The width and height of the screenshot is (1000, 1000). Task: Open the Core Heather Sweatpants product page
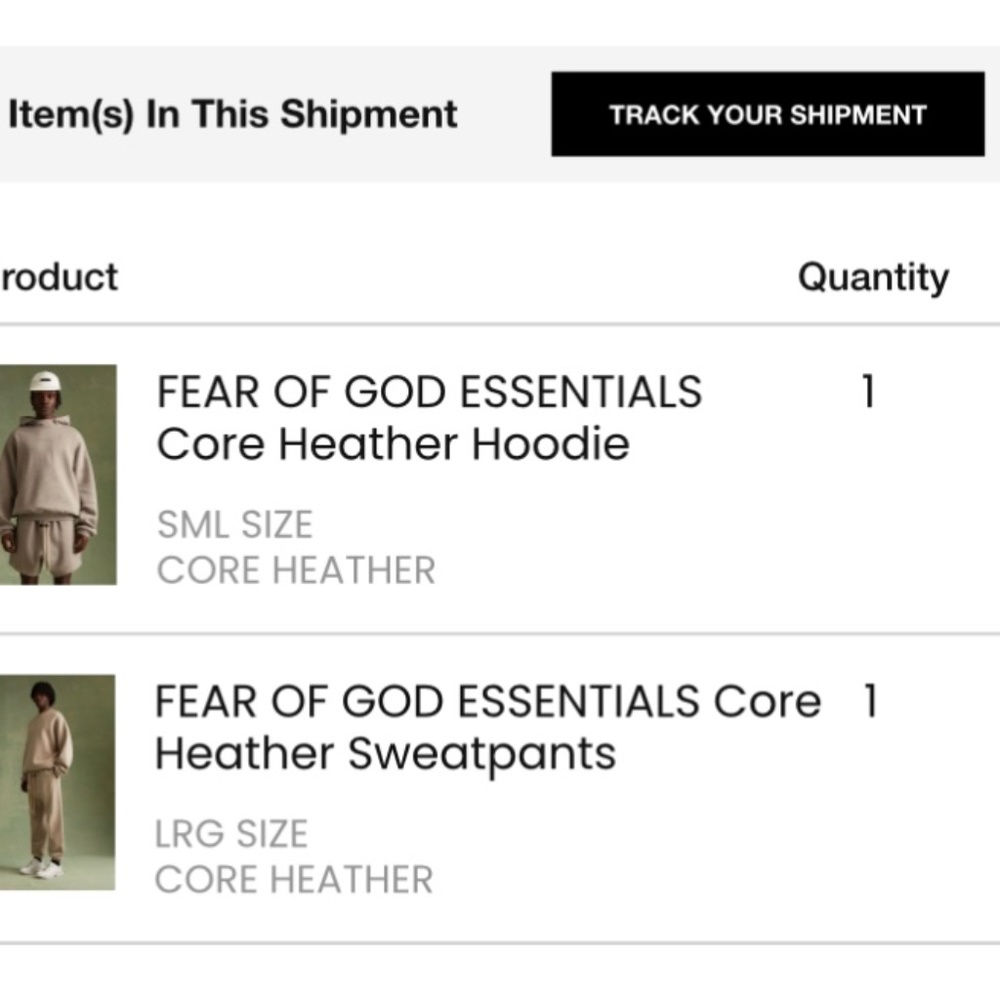click(485, 727)
